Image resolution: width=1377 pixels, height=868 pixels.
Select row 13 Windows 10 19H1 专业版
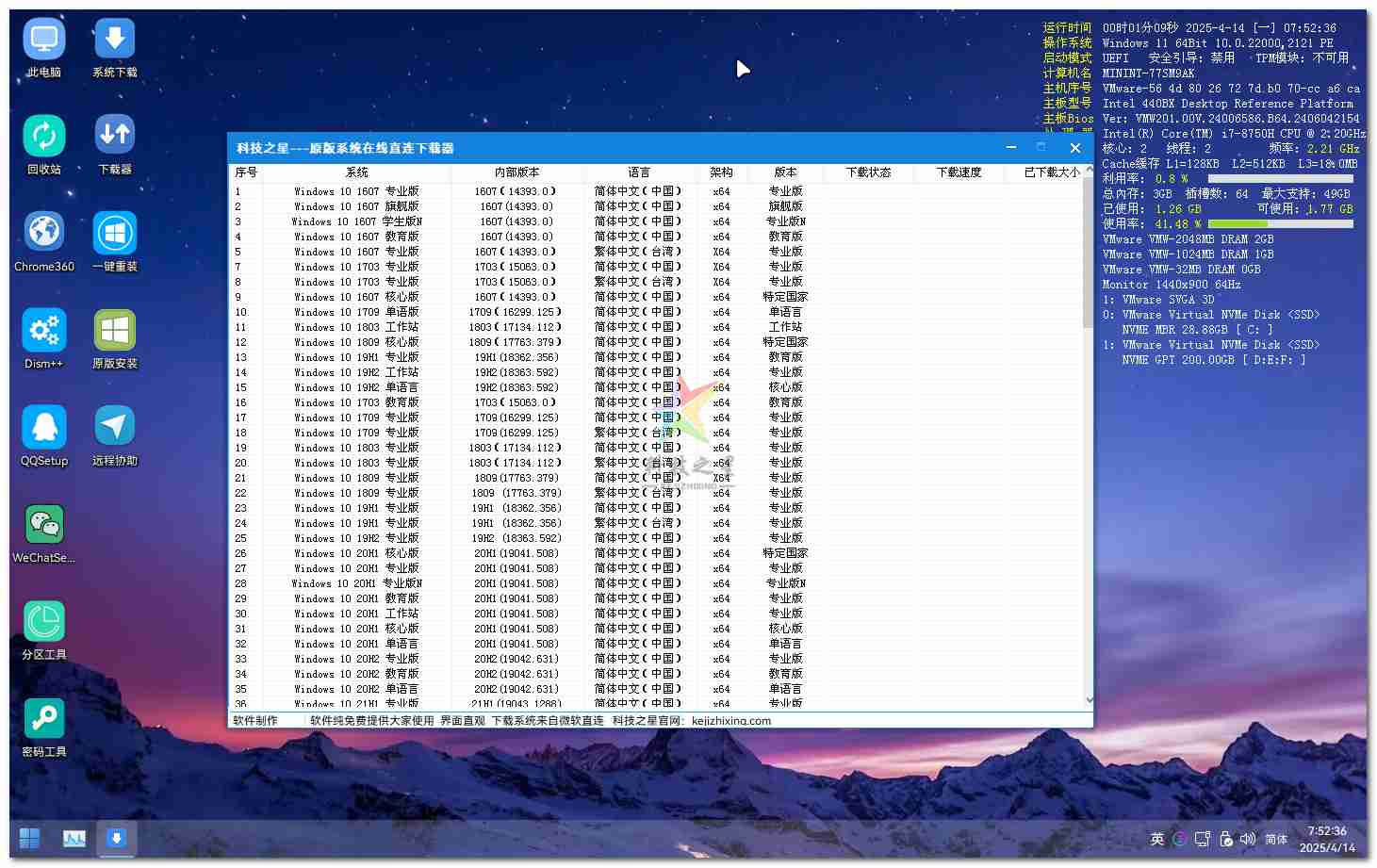(356, 357)
